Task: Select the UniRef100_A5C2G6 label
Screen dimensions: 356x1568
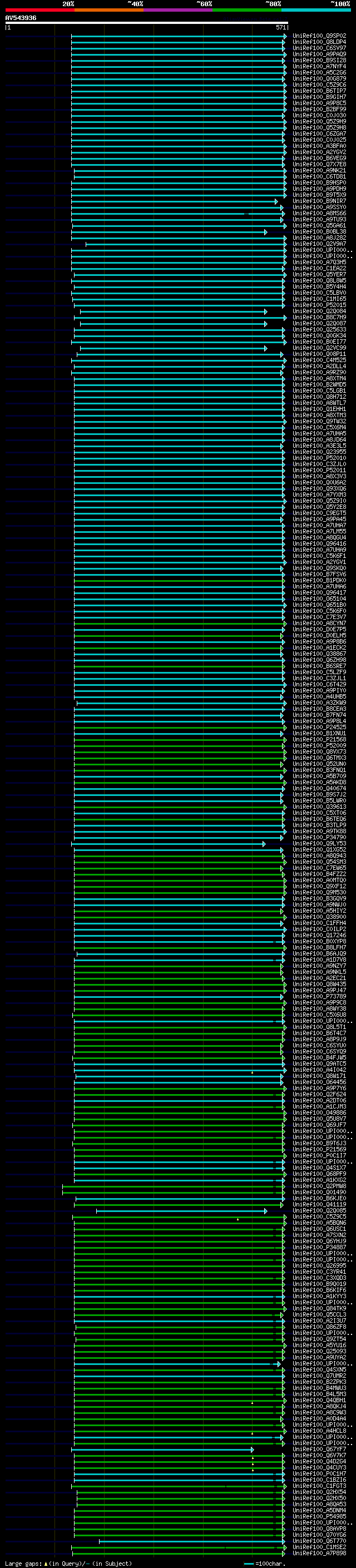Action: click(x=319, y=72)
